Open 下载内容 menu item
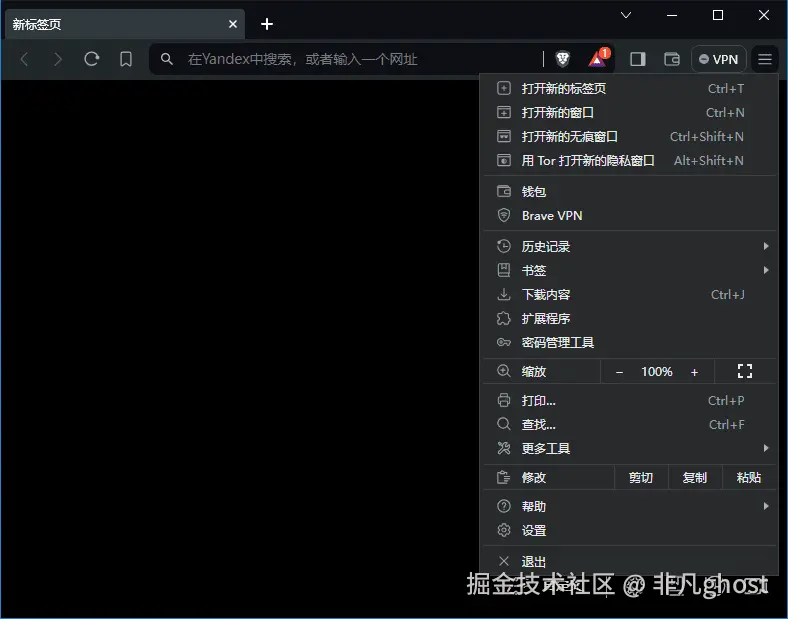 [630, 294]
